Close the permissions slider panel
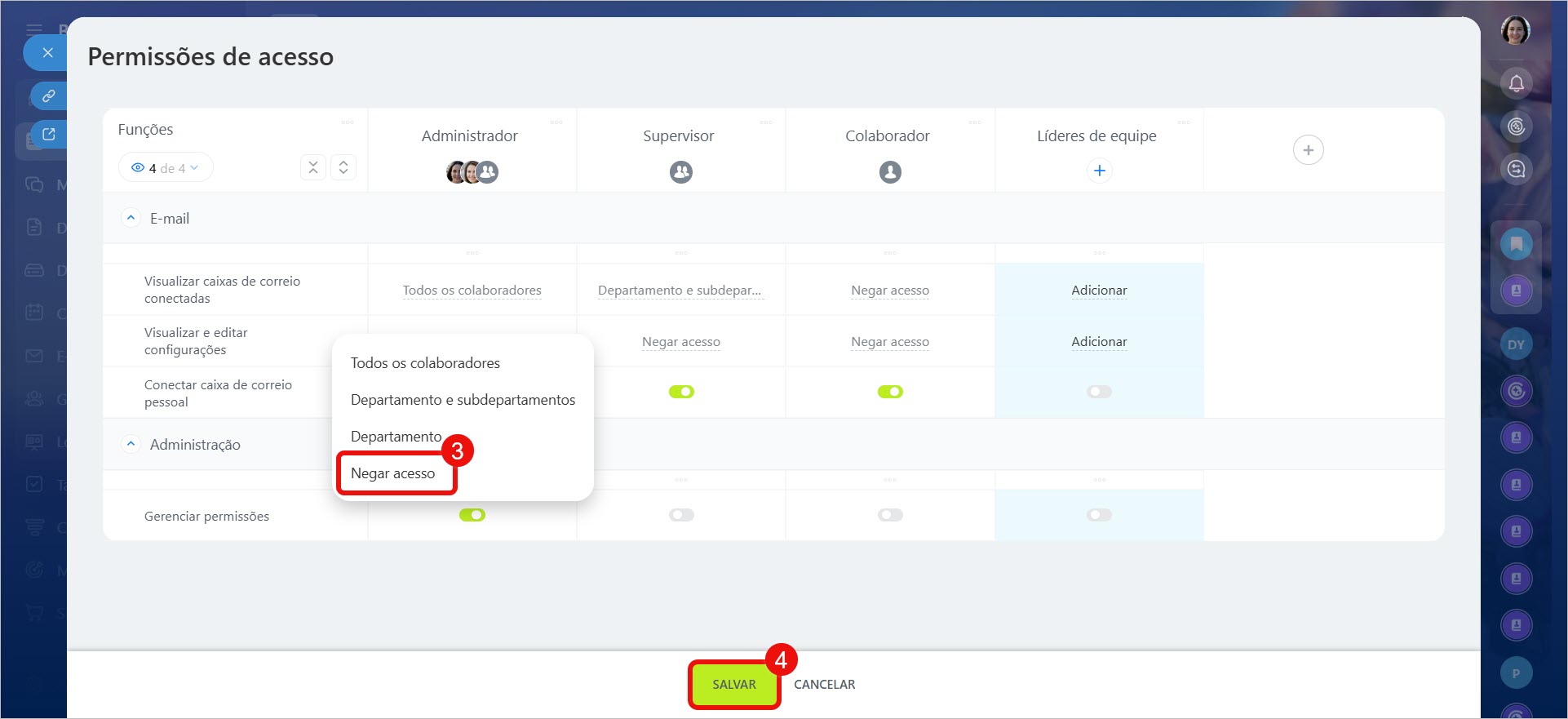1568x719 pixels. point(47,53)
